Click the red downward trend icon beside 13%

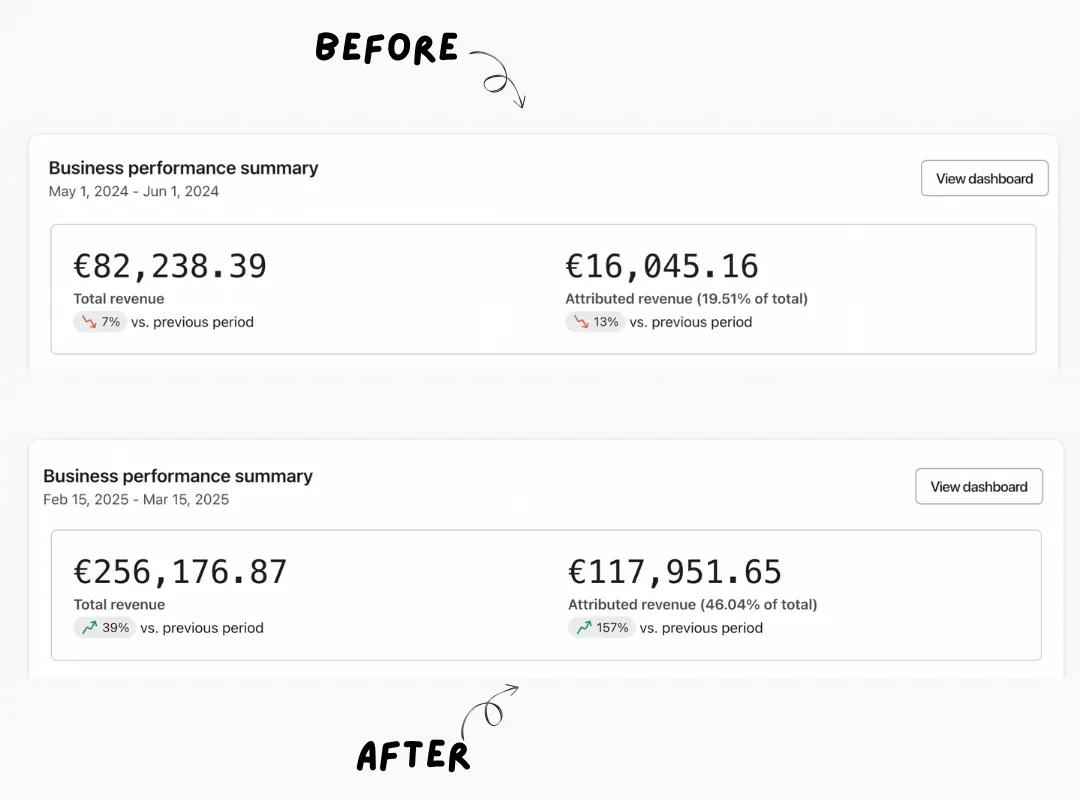pos(581,322)
